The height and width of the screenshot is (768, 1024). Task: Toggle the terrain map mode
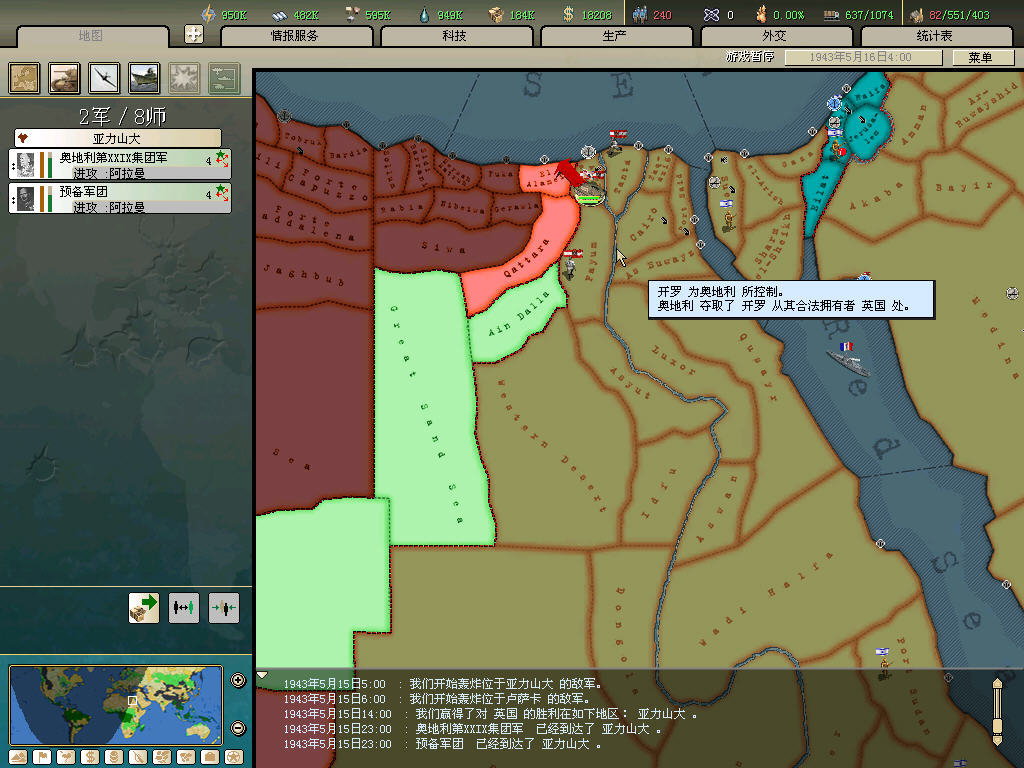[x=18, y=757]
